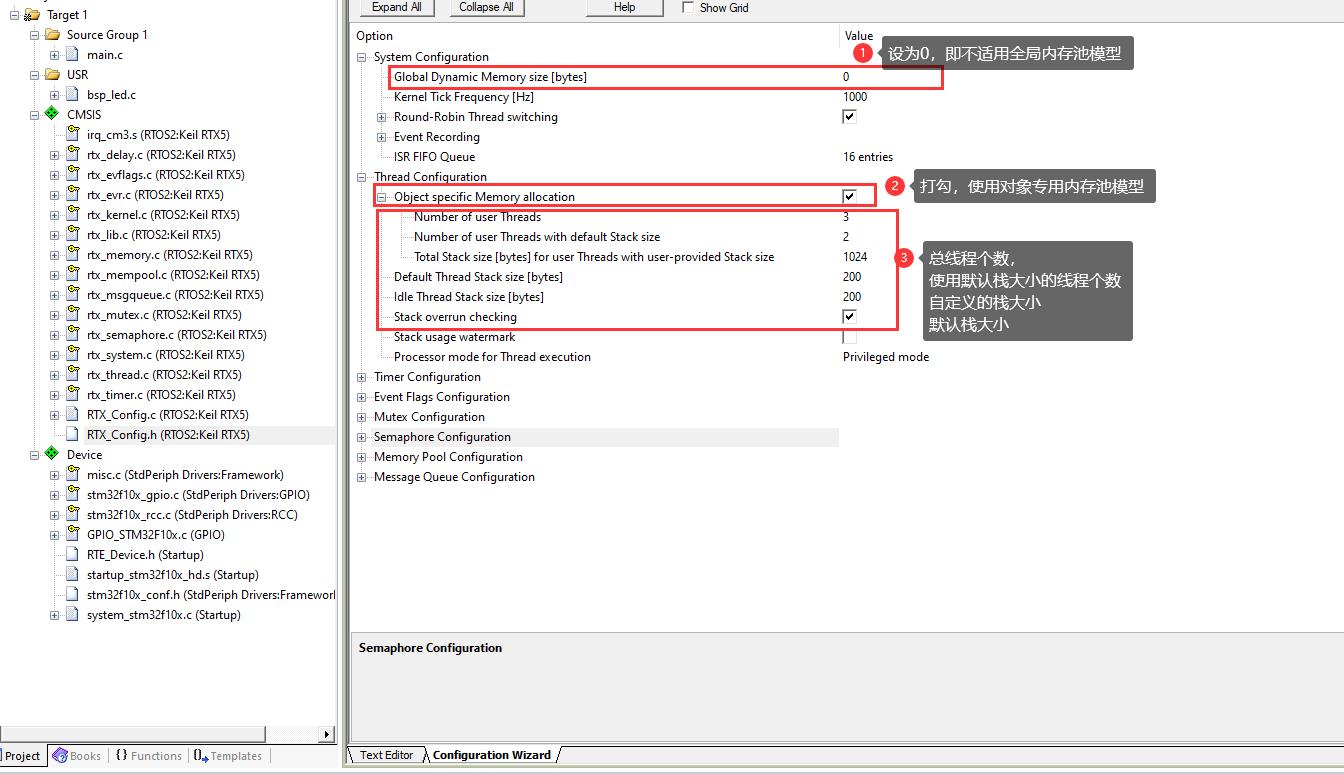Click the misc.c file key icon
The image size is (1344, 774).
click(x=72, y=474)
